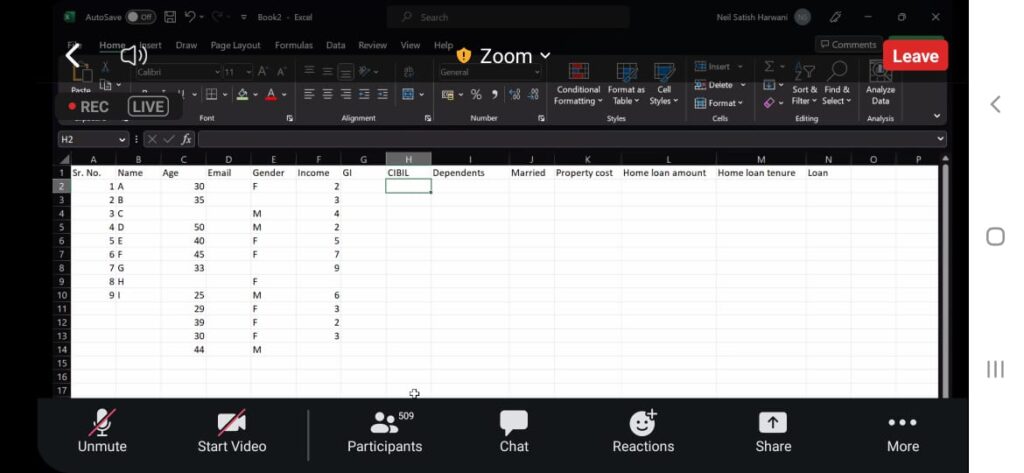Open the More options menu
Screen dimensions: 1024x473
point(902,430)
